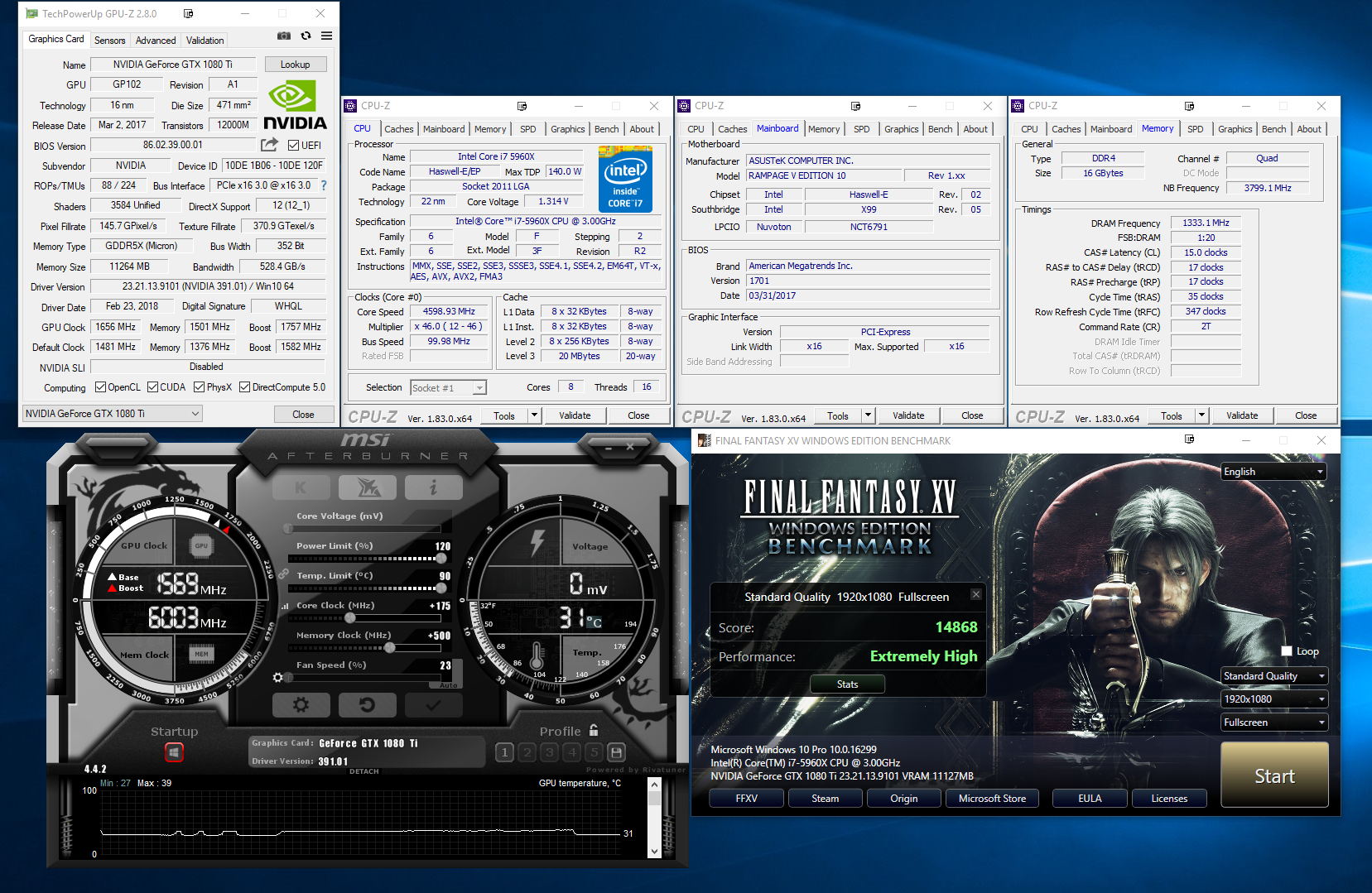Open curve editor icon beside Core Clock

pyautogui.click(x=286, y=606)
